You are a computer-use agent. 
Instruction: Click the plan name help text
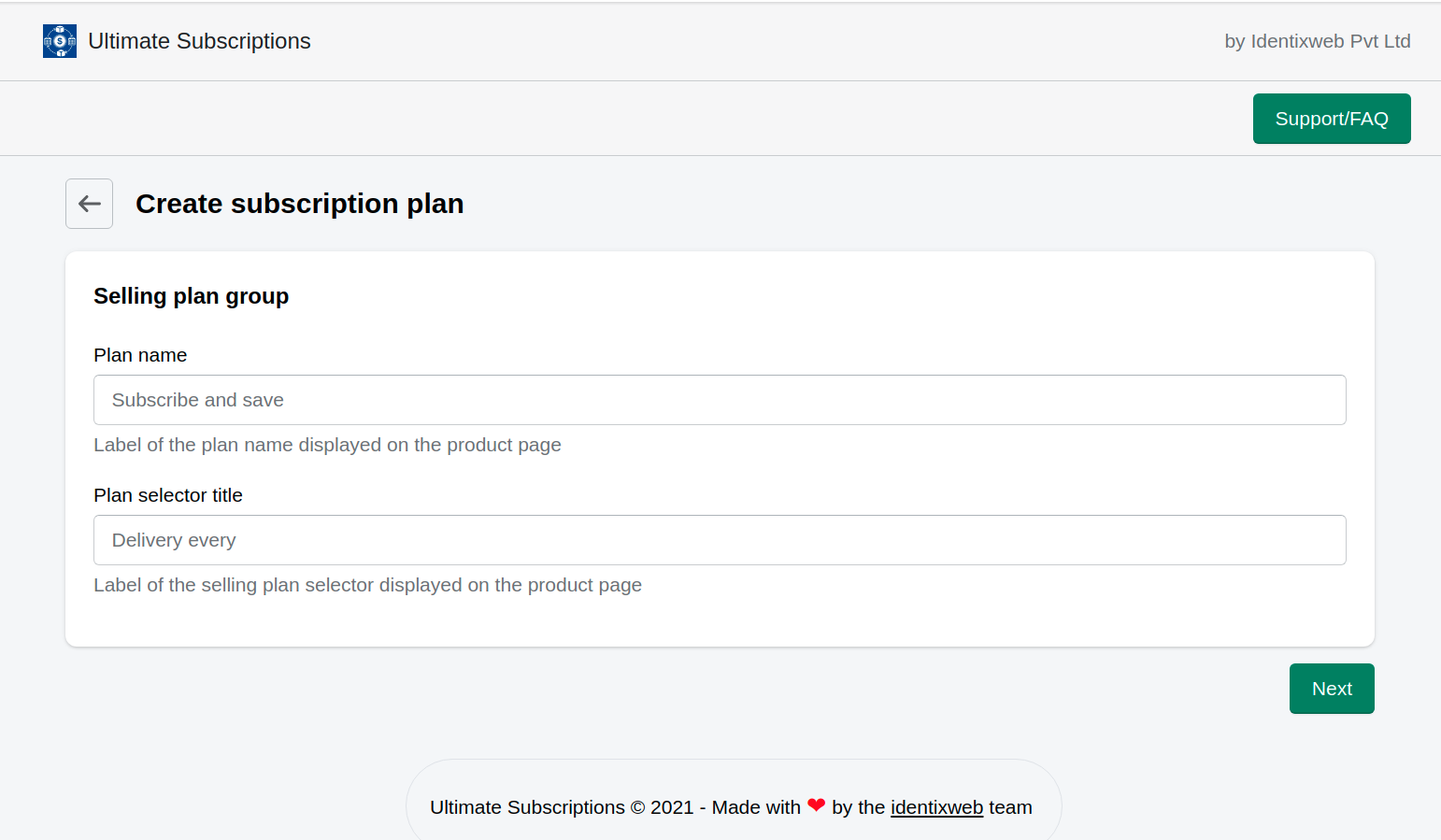(327, 445)
